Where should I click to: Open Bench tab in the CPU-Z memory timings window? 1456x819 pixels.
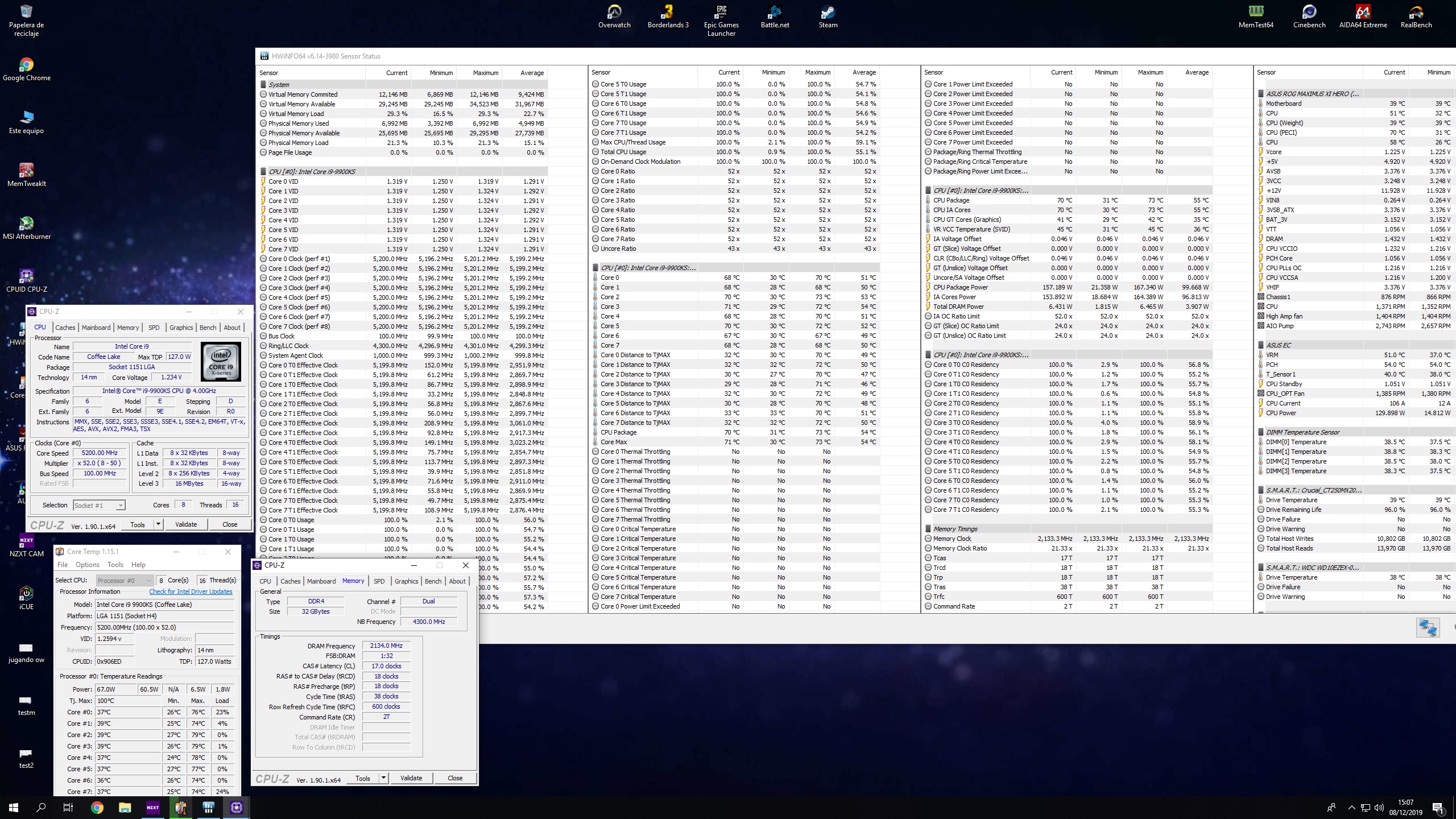[x=433, y=581]
